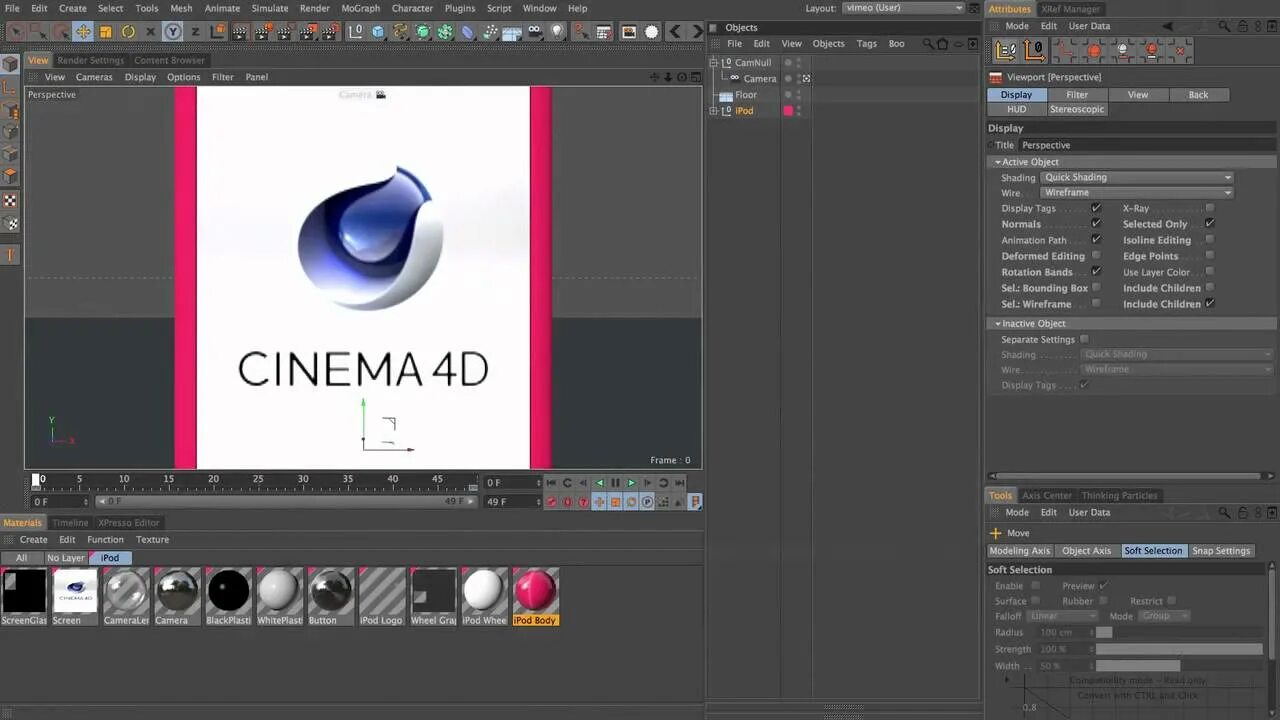Open Soft Selection Mode Group dropdown
This screenshot has height=720, width=1280.
coord(1164,616)
